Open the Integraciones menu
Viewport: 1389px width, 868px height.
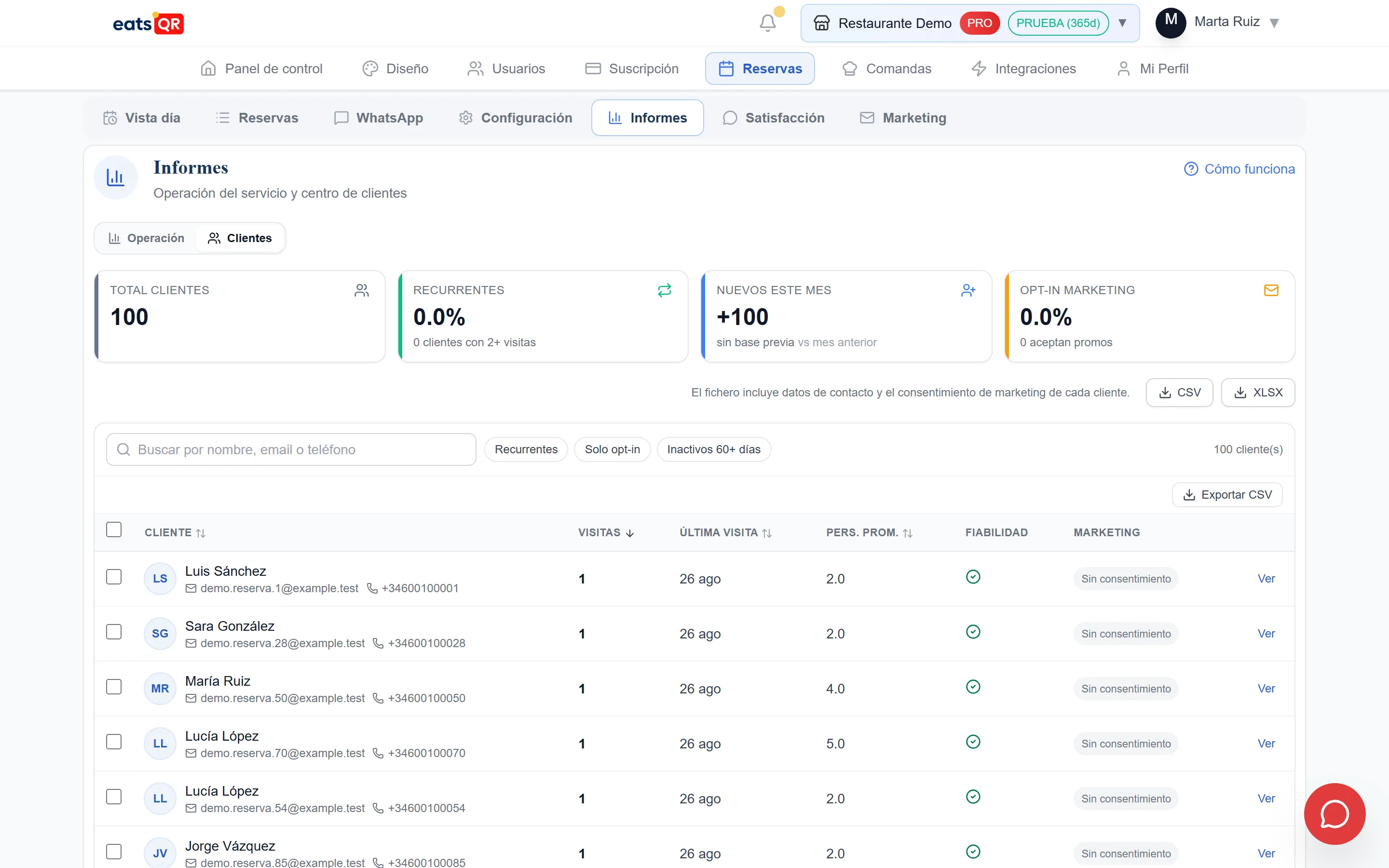(x=1023, y=69)
